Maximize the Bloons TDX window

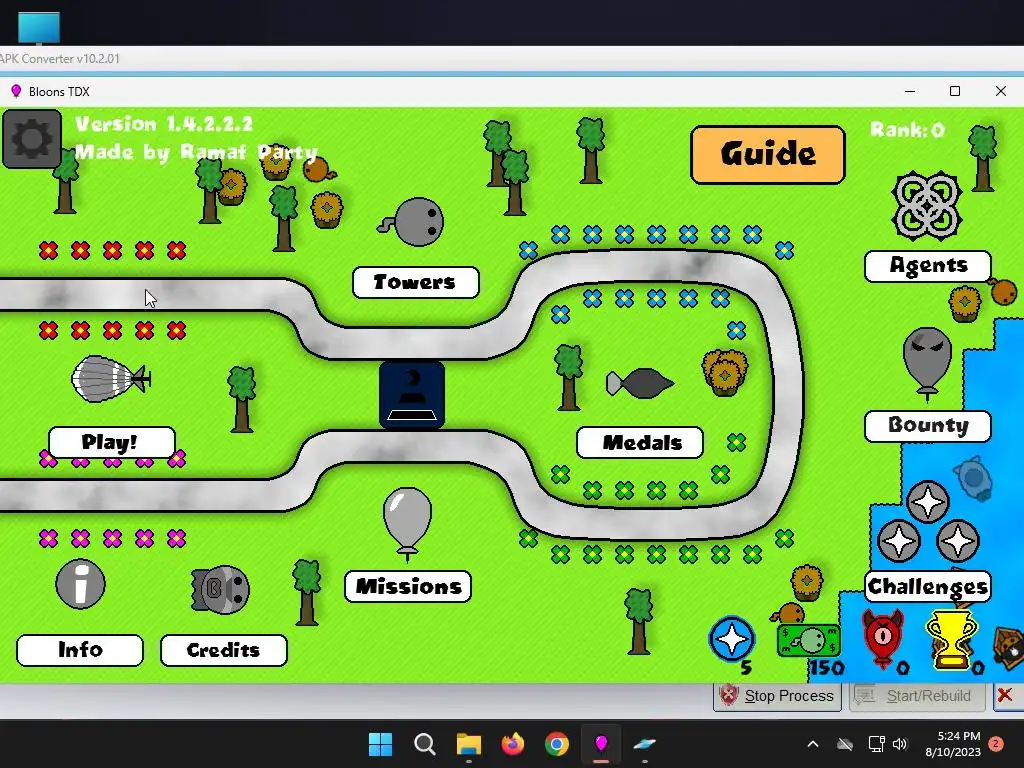click(x=955, y=91)
